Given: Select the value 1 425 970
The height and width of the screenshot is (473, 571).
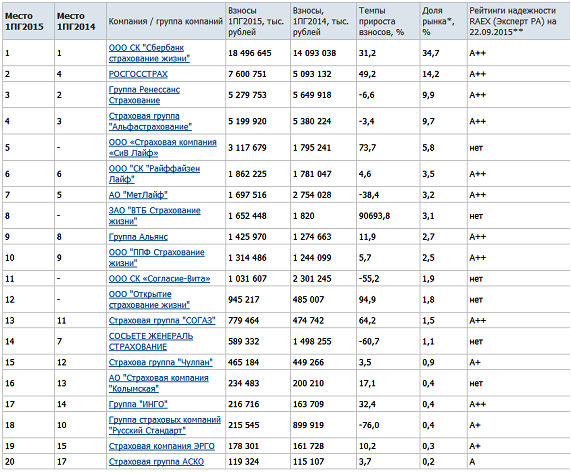Looking at the screenshot, I should [x=247, y=237].
